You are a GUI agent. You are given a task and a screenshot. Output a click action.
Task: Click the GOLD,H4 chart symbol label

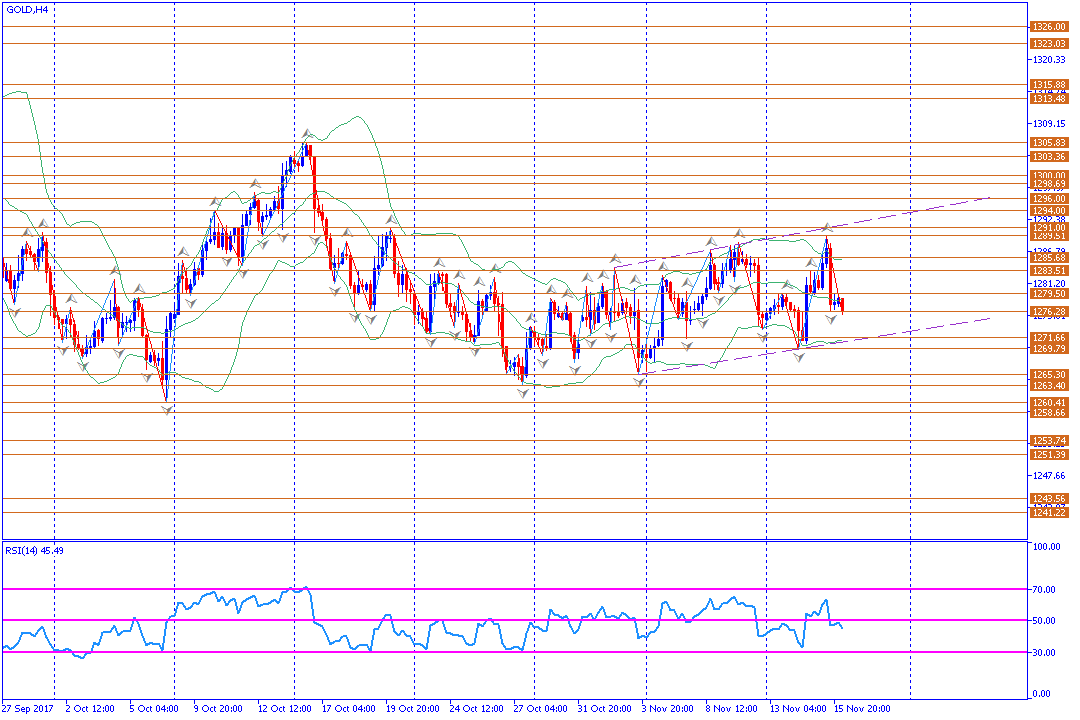27,10
